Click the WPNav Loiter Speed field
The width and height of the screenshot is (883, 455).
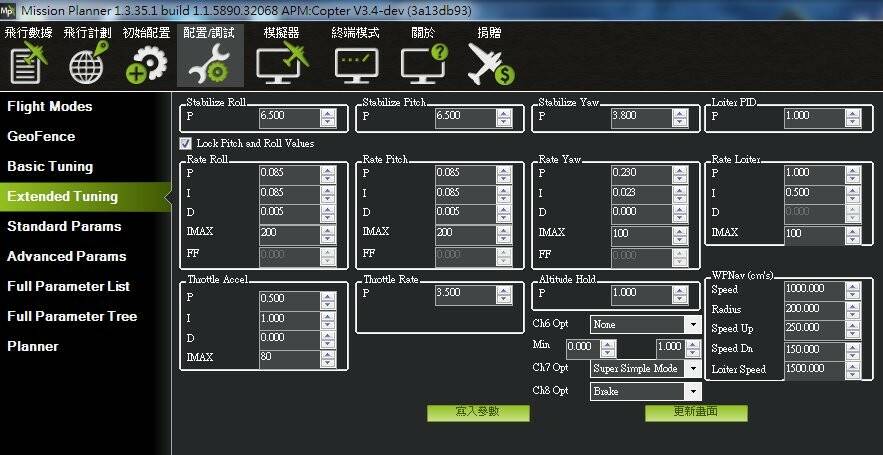814,370
